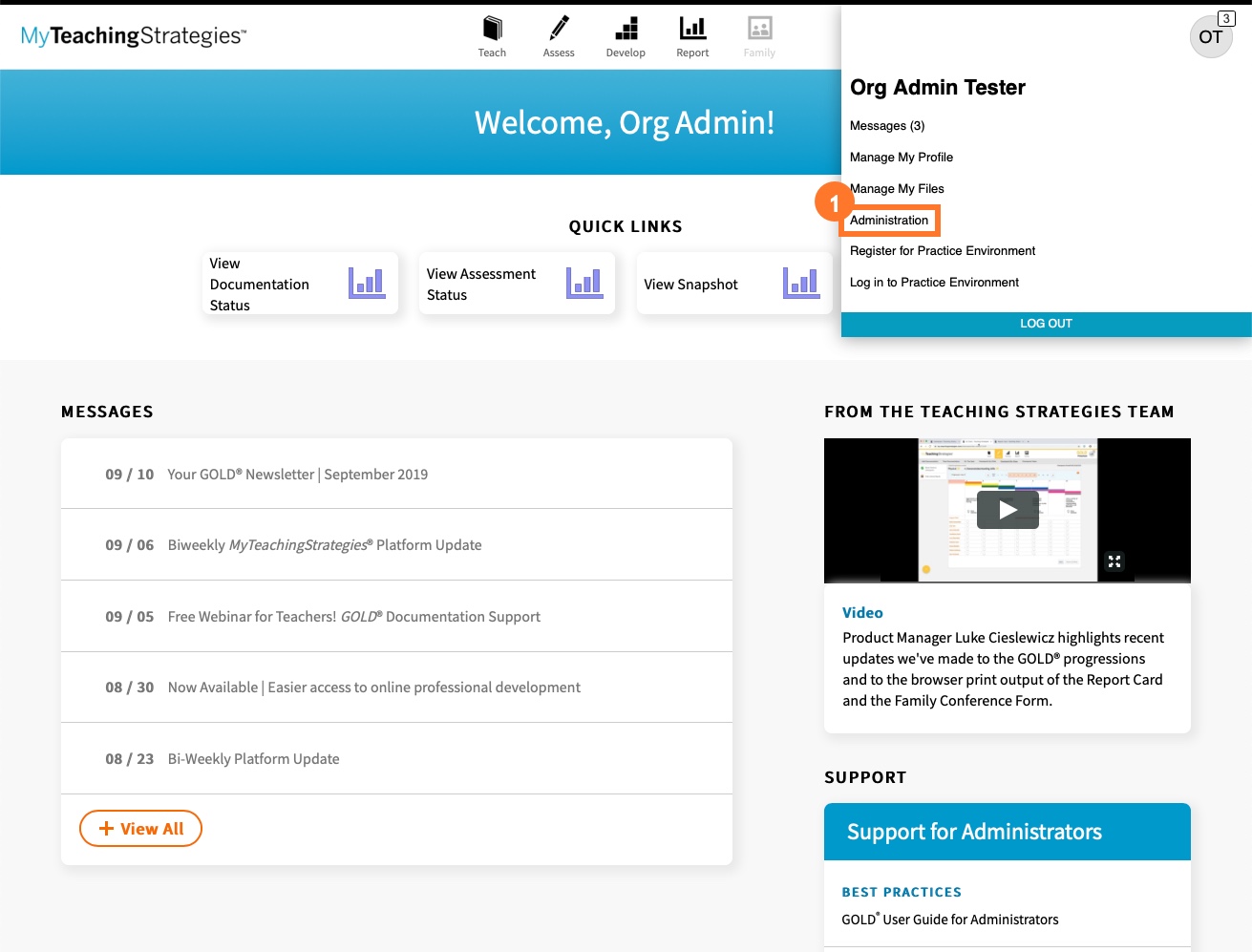
Task: Open the 09/10 GOLD Newsletter message
Action: pyautogui.click(x=298, y=474)
